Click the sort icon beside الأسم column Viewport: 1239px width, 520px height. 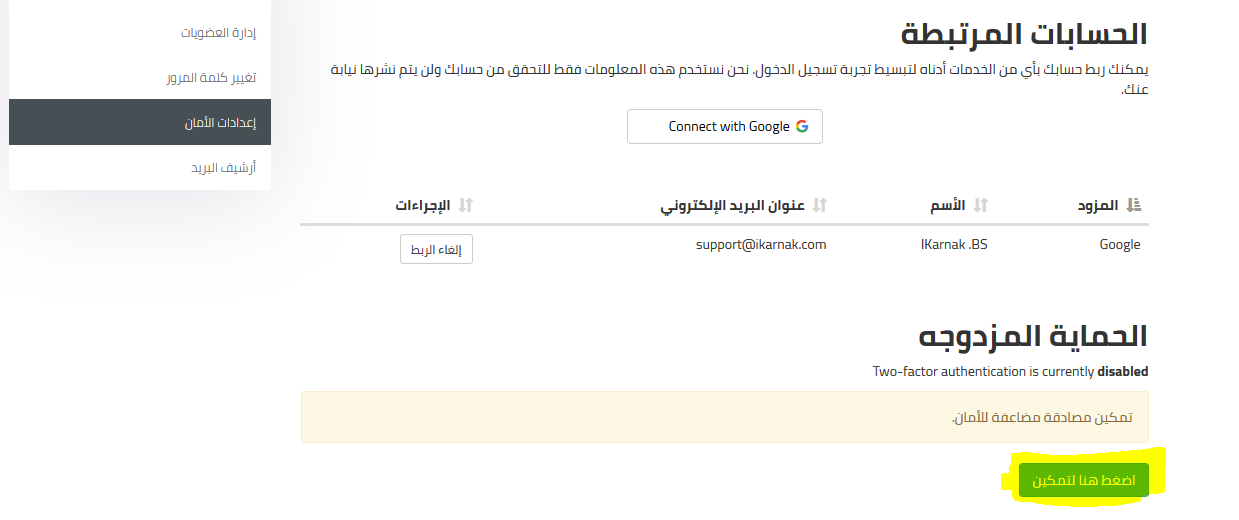[x=981, y=205]
